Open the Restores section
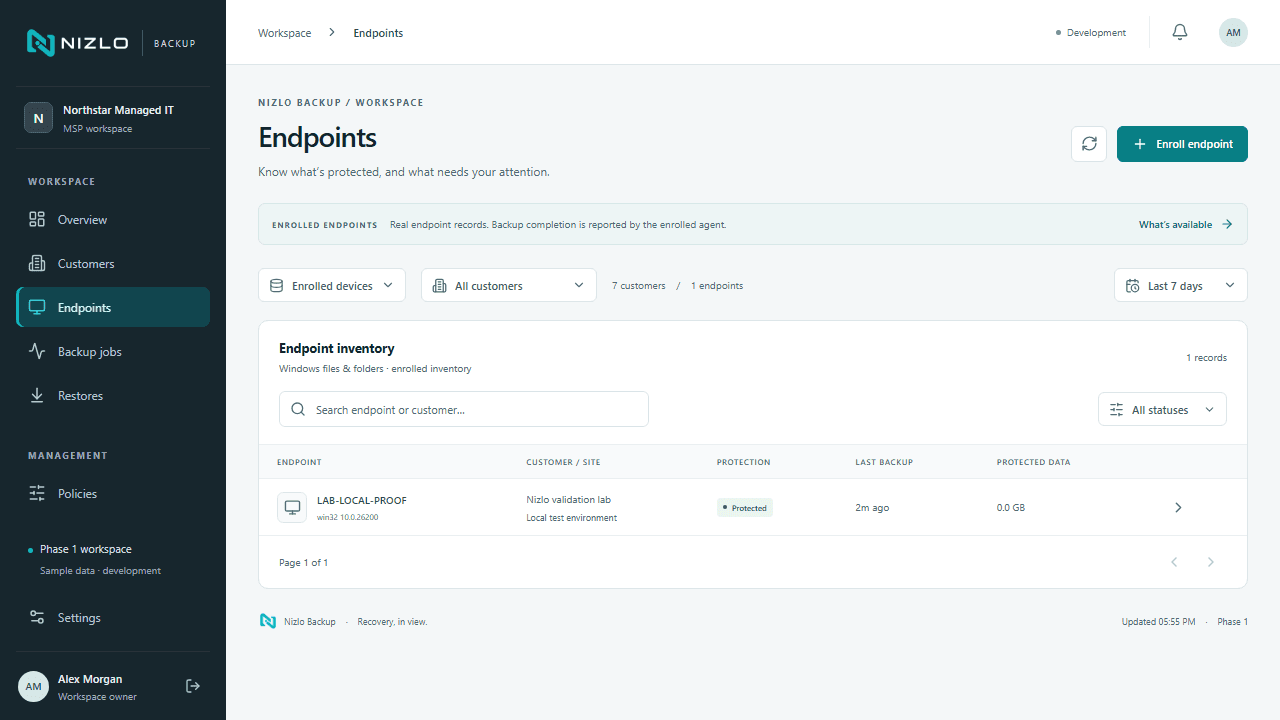 coord(113,395)
